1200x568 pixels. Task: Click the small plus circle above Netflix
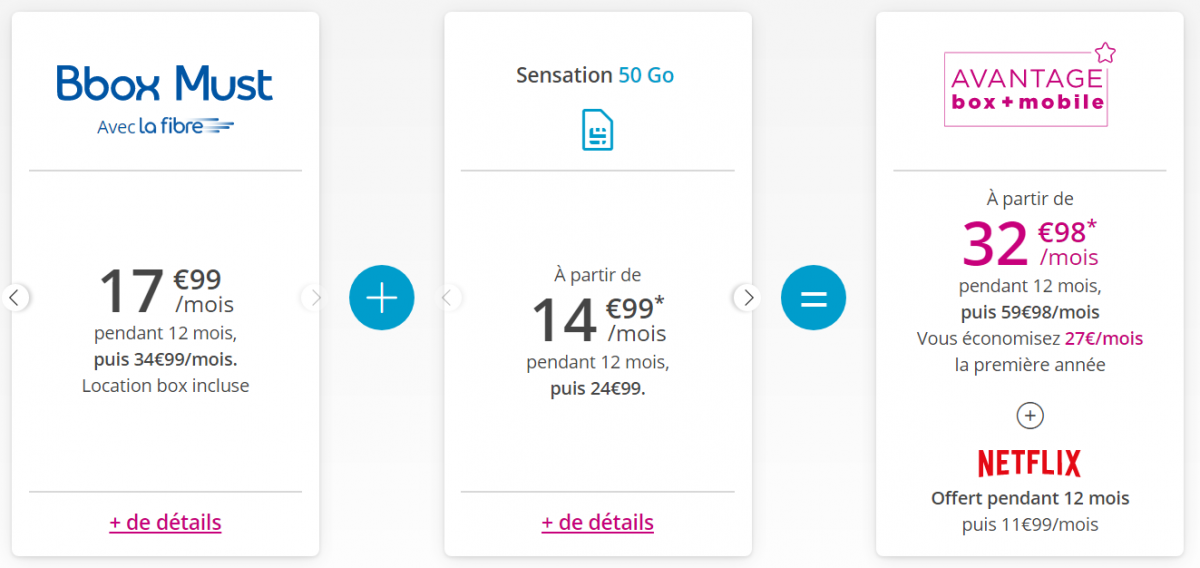pos(1029,415)
